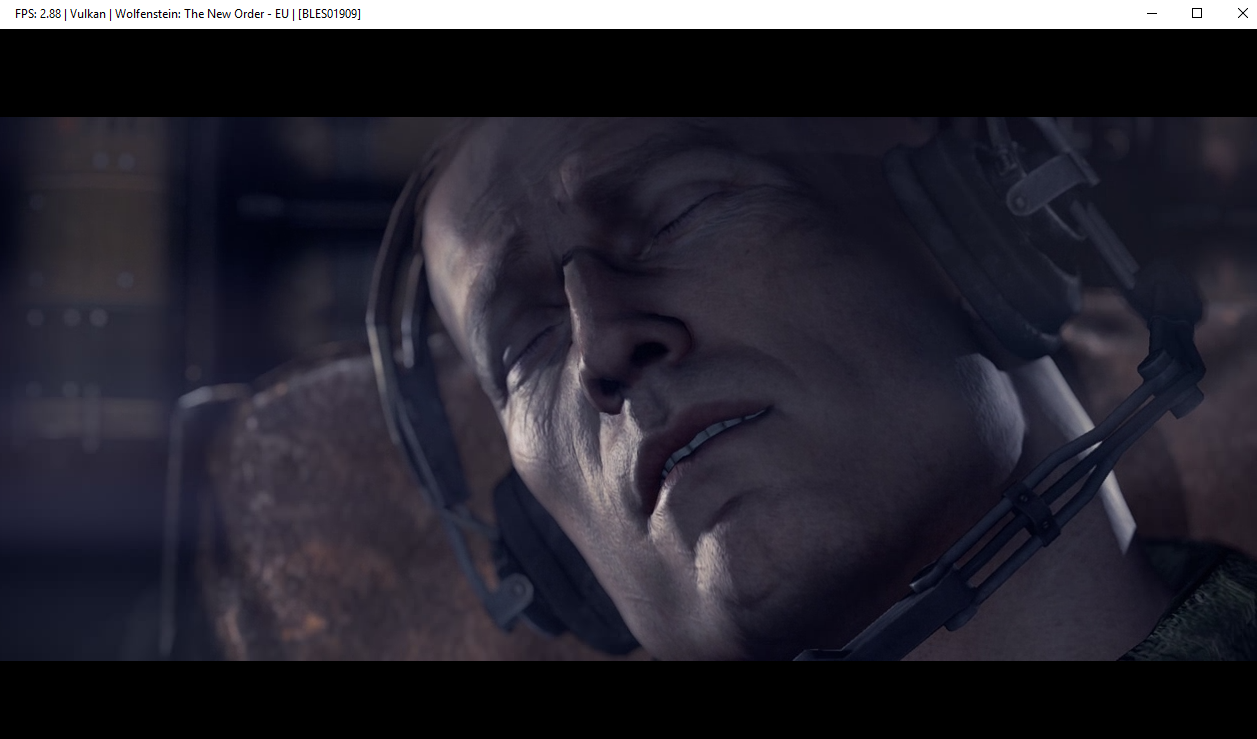
Task: Maximize the Wolfenstein emulator window
Action: (1197, 14)
